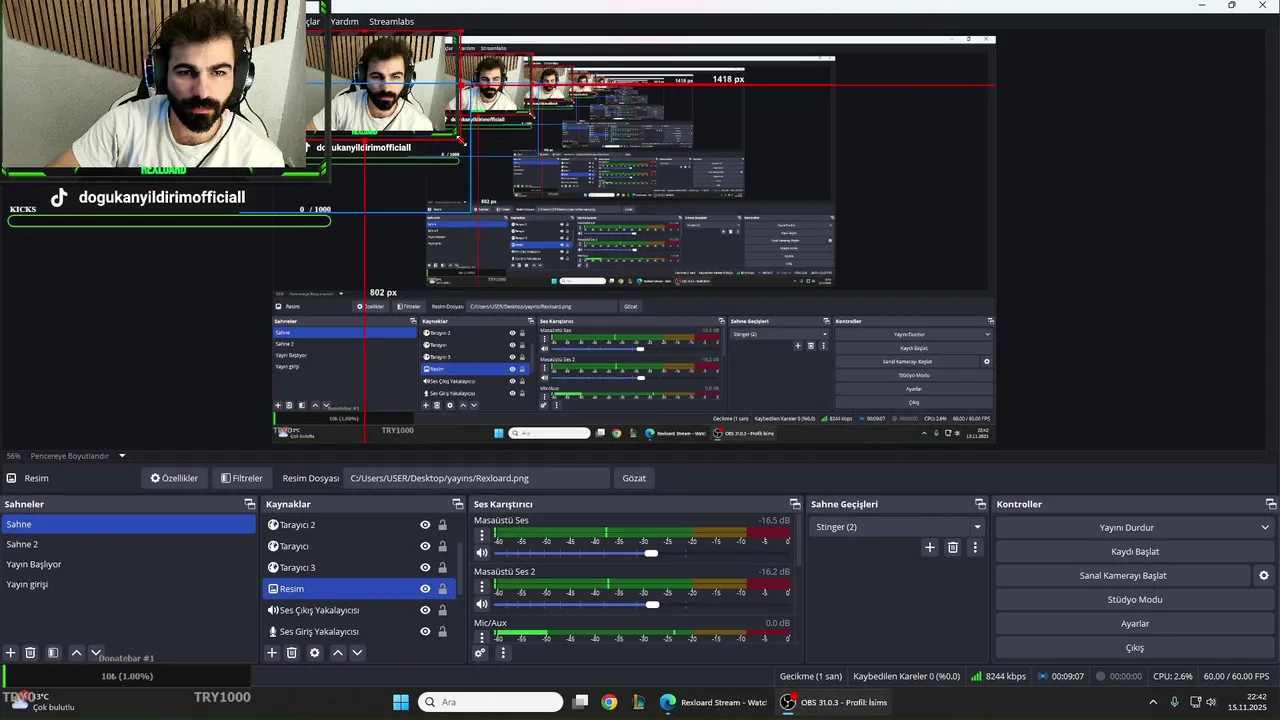This screenshot has height=720, width=1280.
Task: Open Pencereye Boyutlandır scaling dropdown
Action: coord(79,456)
